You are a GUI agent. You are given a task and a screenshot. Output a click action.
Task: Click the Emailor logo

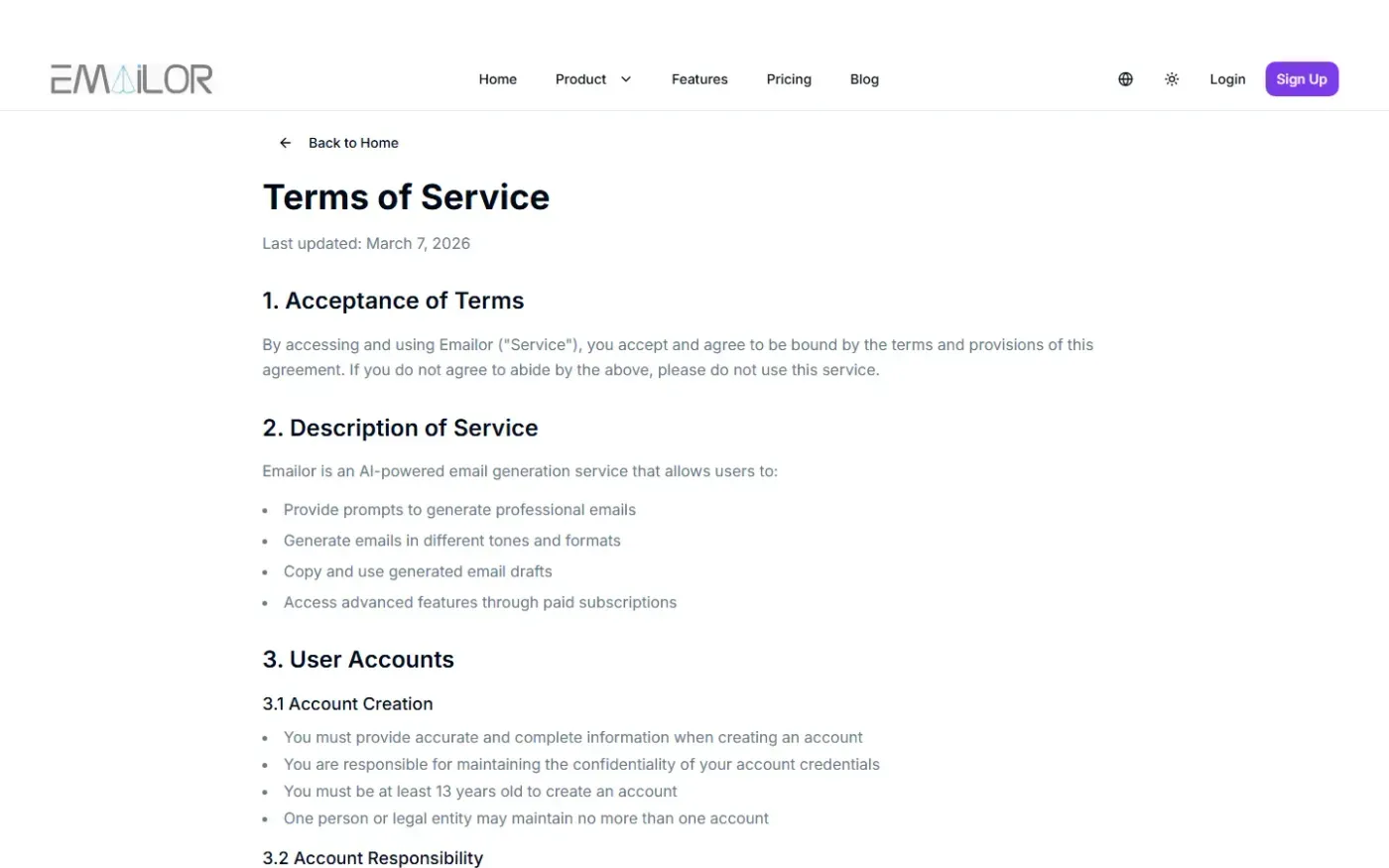pyautogui.click(x=132, y=79)
